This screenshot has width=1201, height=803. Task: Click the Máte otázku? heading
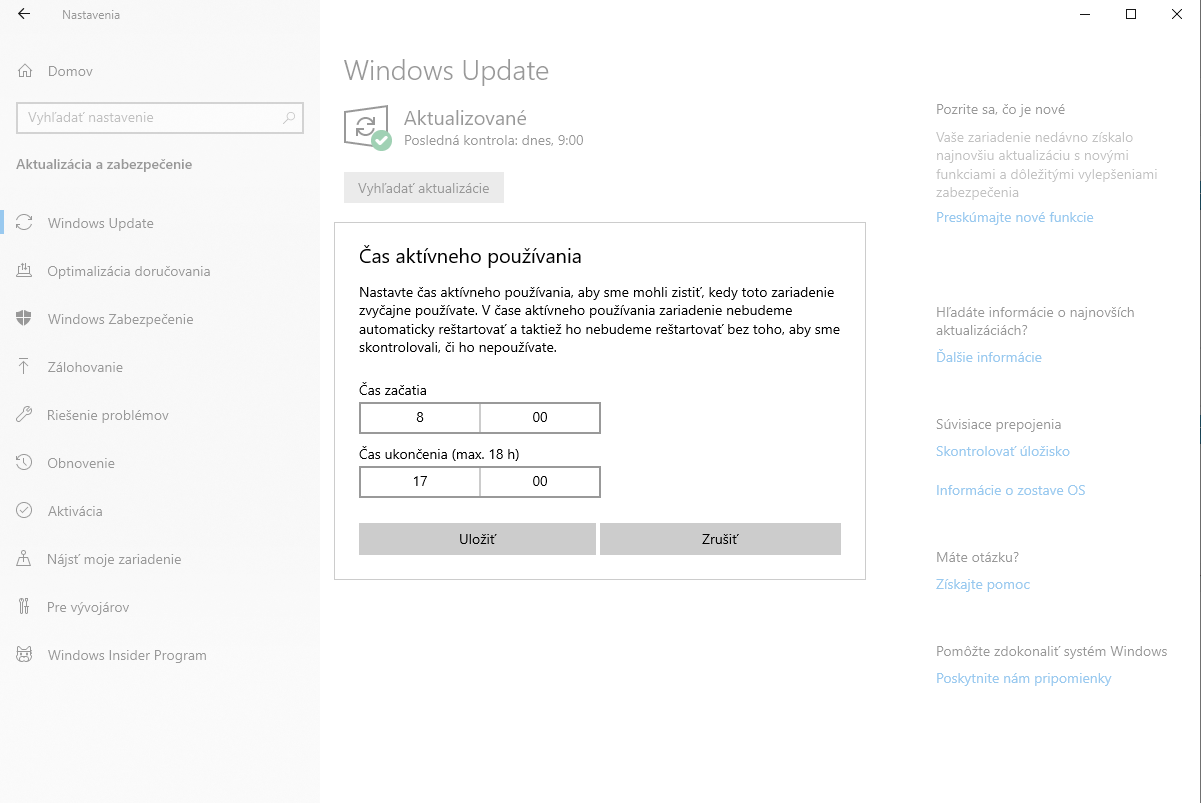pos(977,557)
